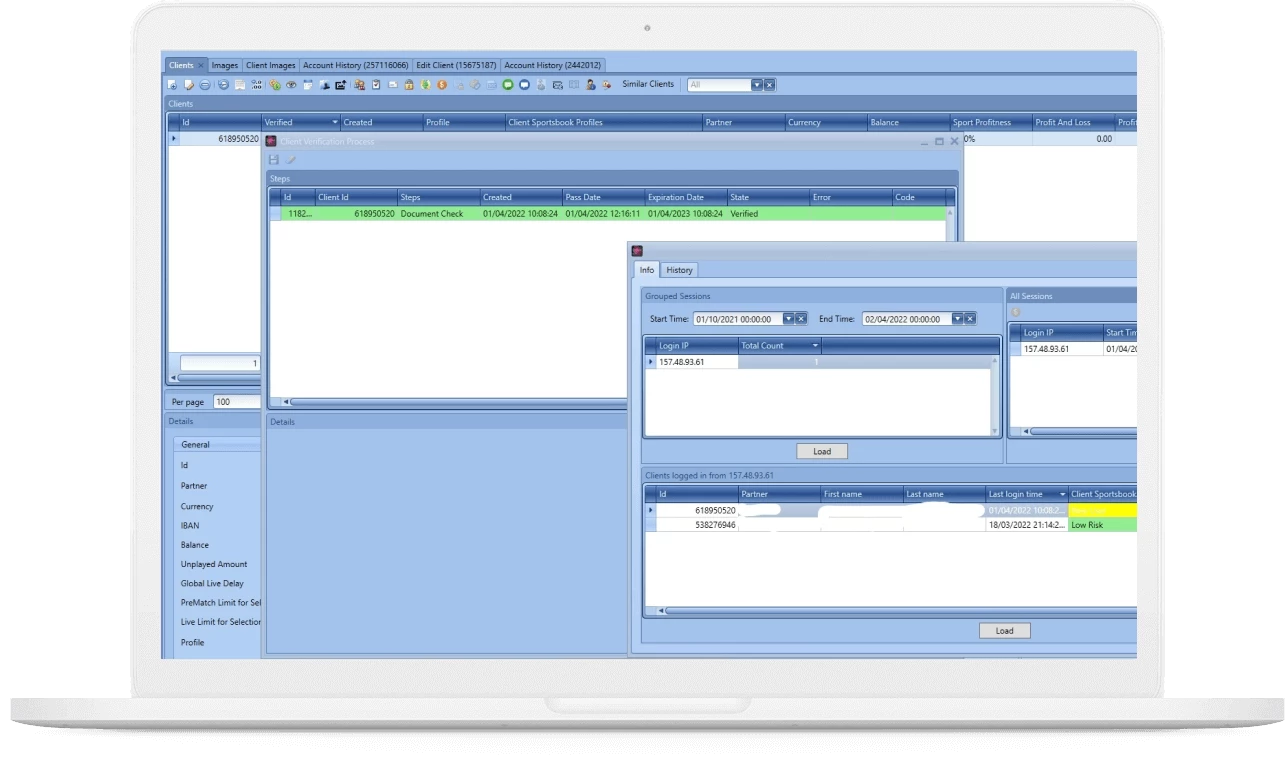The width and height of the screenshot is (1285, 768).
Task: Select the green Low Risk status cell
Action: pos(1101,523)
